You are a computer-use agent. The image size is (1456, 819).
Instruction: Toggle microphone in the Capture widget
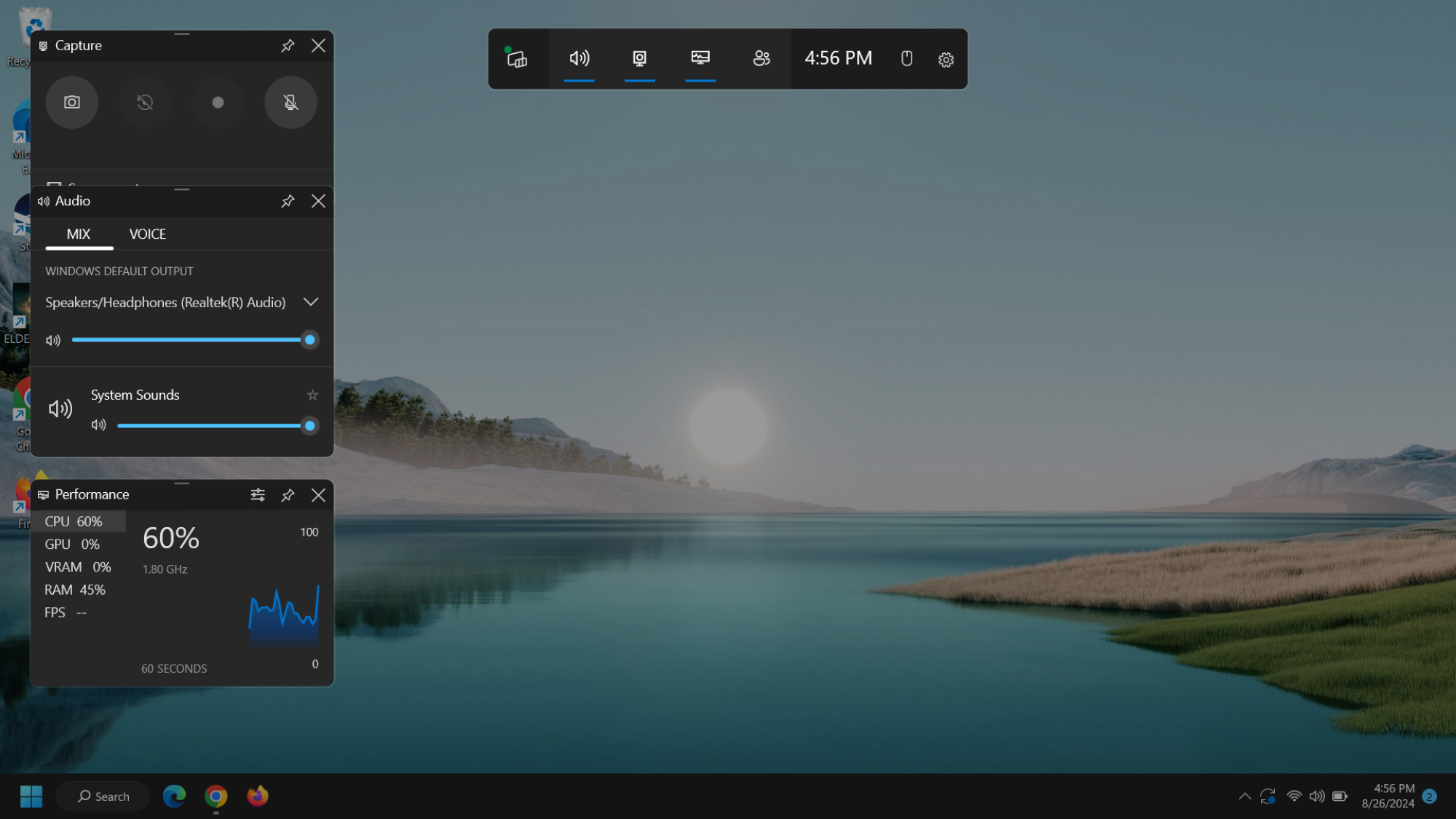point(290,103)
